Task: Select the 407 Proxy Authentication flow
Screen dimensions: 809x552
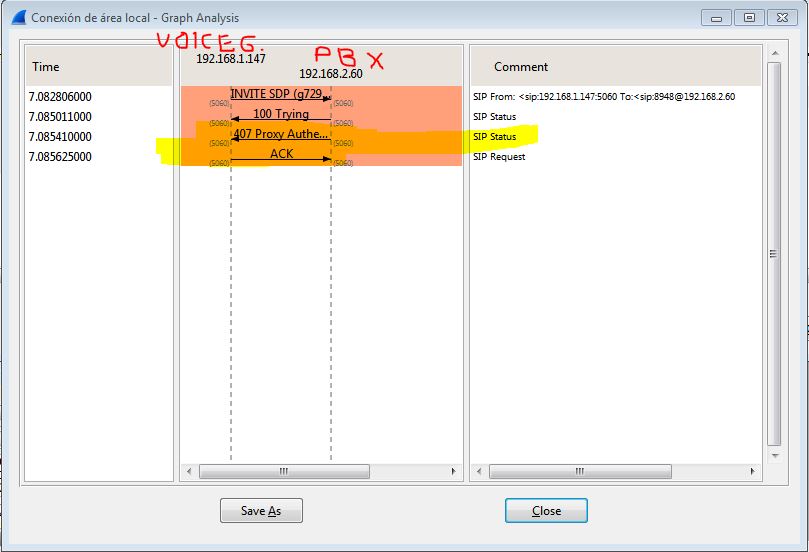Action: [x=281, y=135]
